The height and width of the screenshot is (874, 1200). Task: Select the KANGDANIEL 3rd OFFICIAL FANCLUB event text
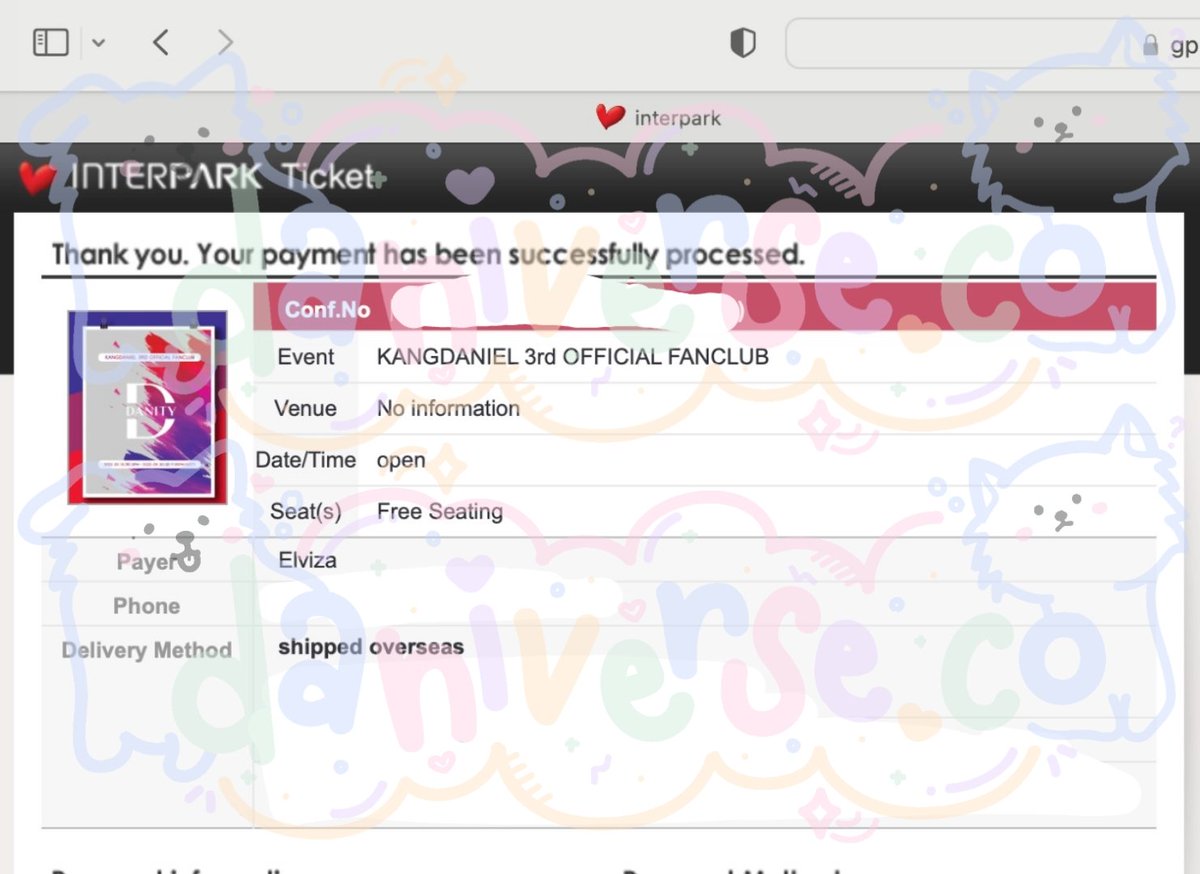click(x=573, y=357)
